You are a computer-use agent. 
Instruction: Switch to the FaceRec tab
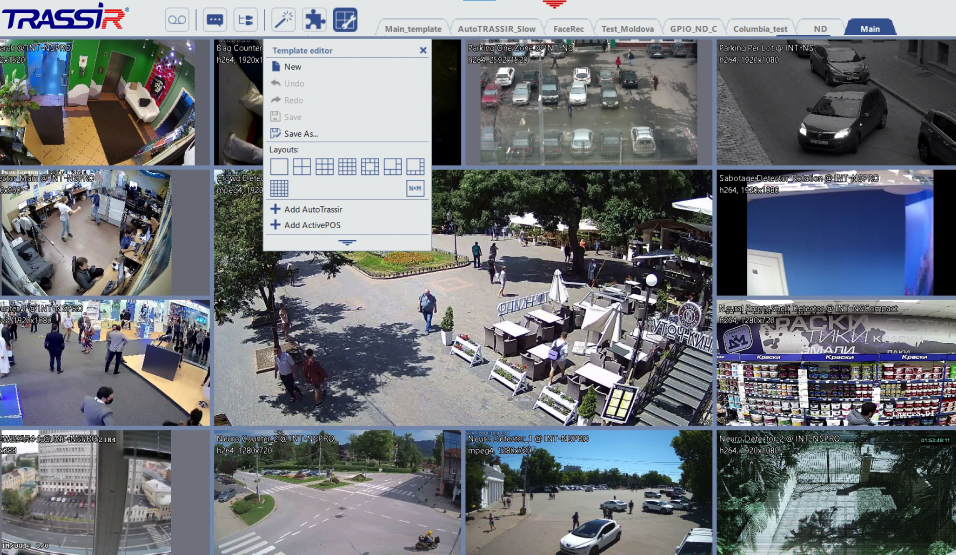tap(569, 28)
